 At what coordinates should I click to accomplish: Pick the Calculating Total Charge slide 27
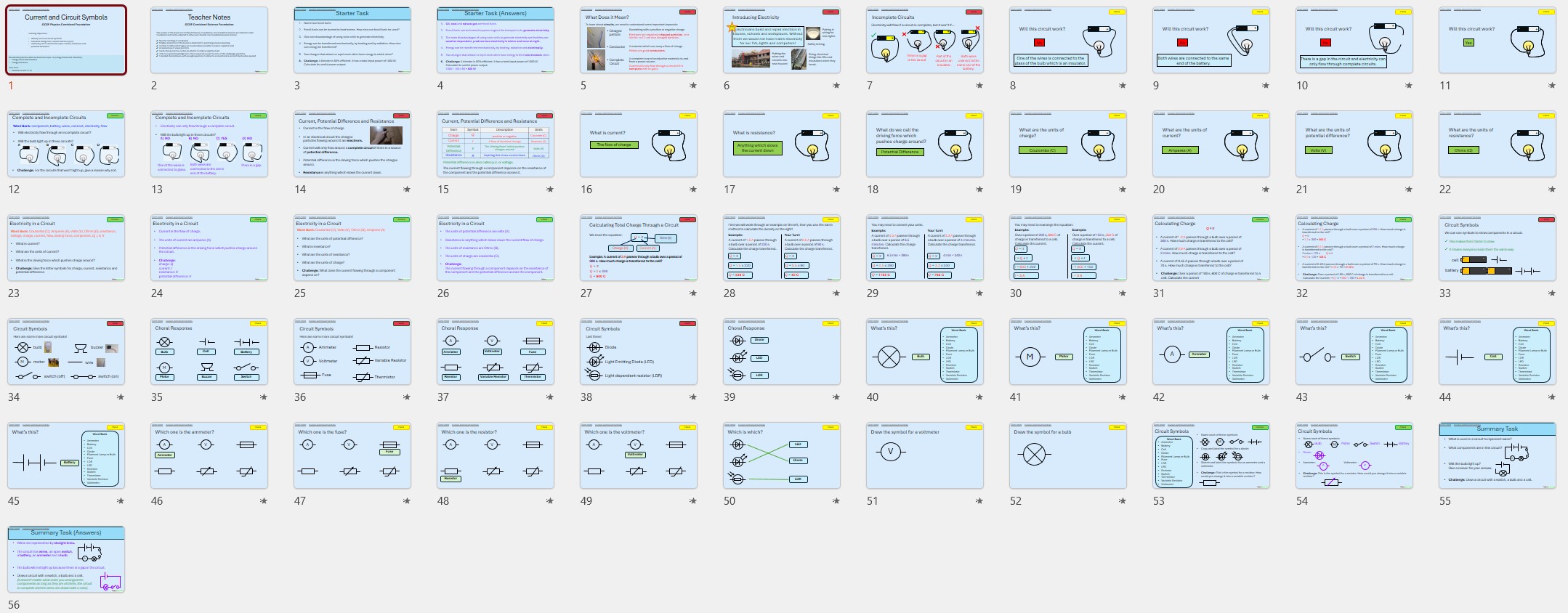click(638, 248)
